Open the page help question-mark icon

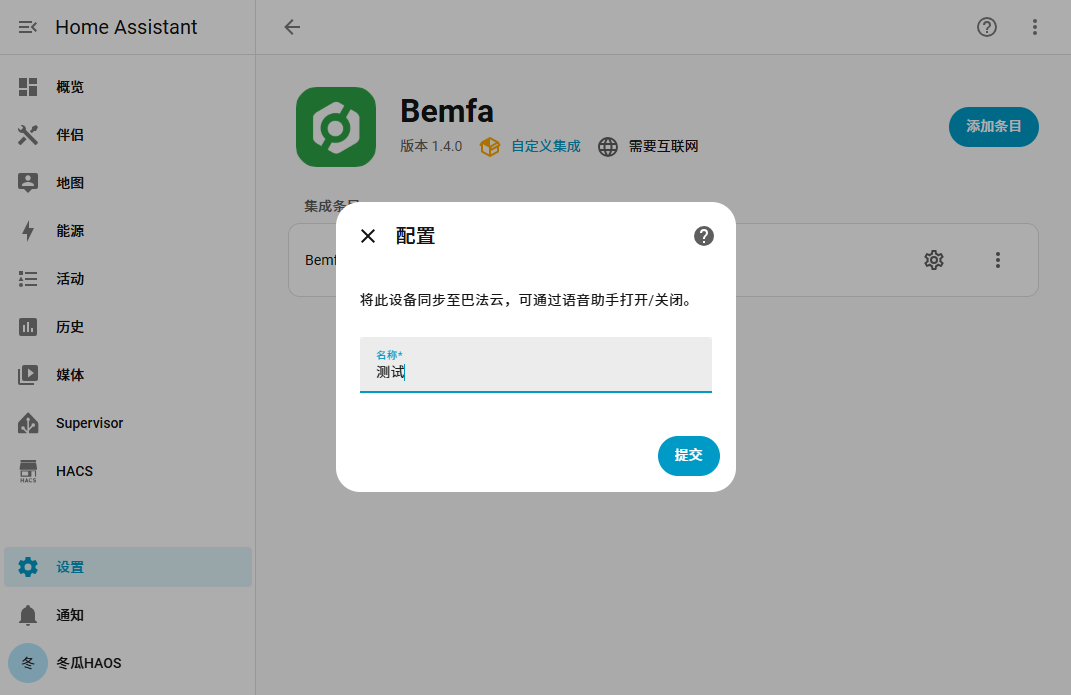coord(987,27)
